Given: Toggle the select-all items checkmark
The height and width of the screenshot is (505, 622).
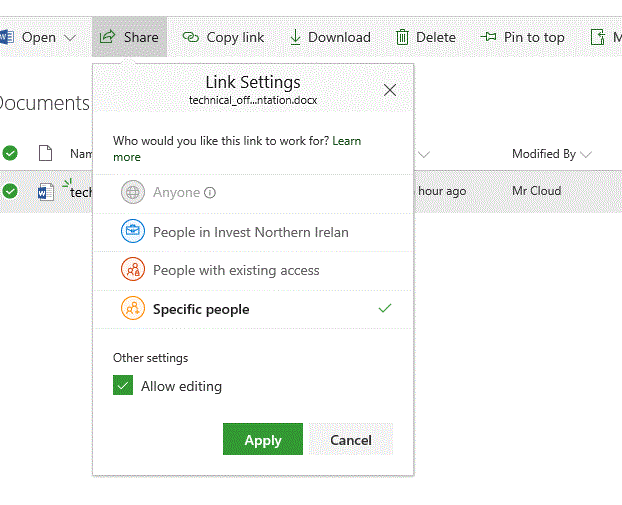Looking at the screenshot, I should 10,154.
